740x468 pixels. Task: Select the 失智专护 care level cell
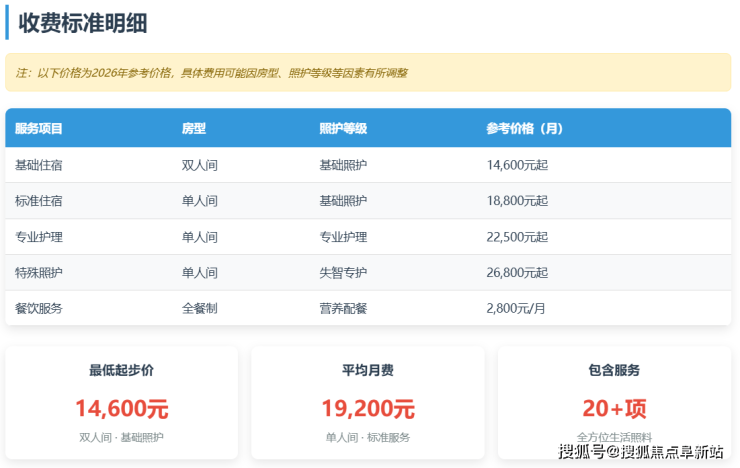(343, 273)
